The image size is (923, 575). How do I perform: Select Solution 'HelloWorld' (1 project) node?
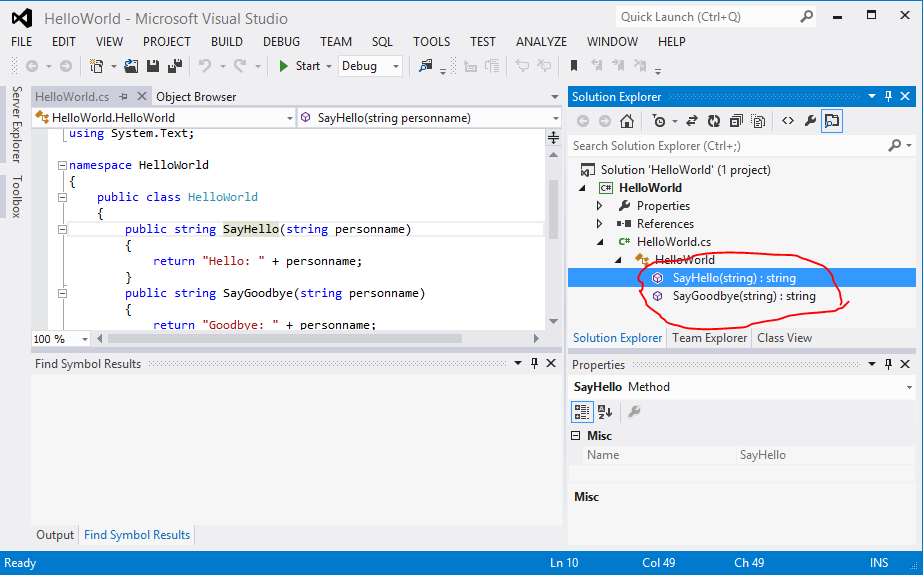tap(685, 170)
